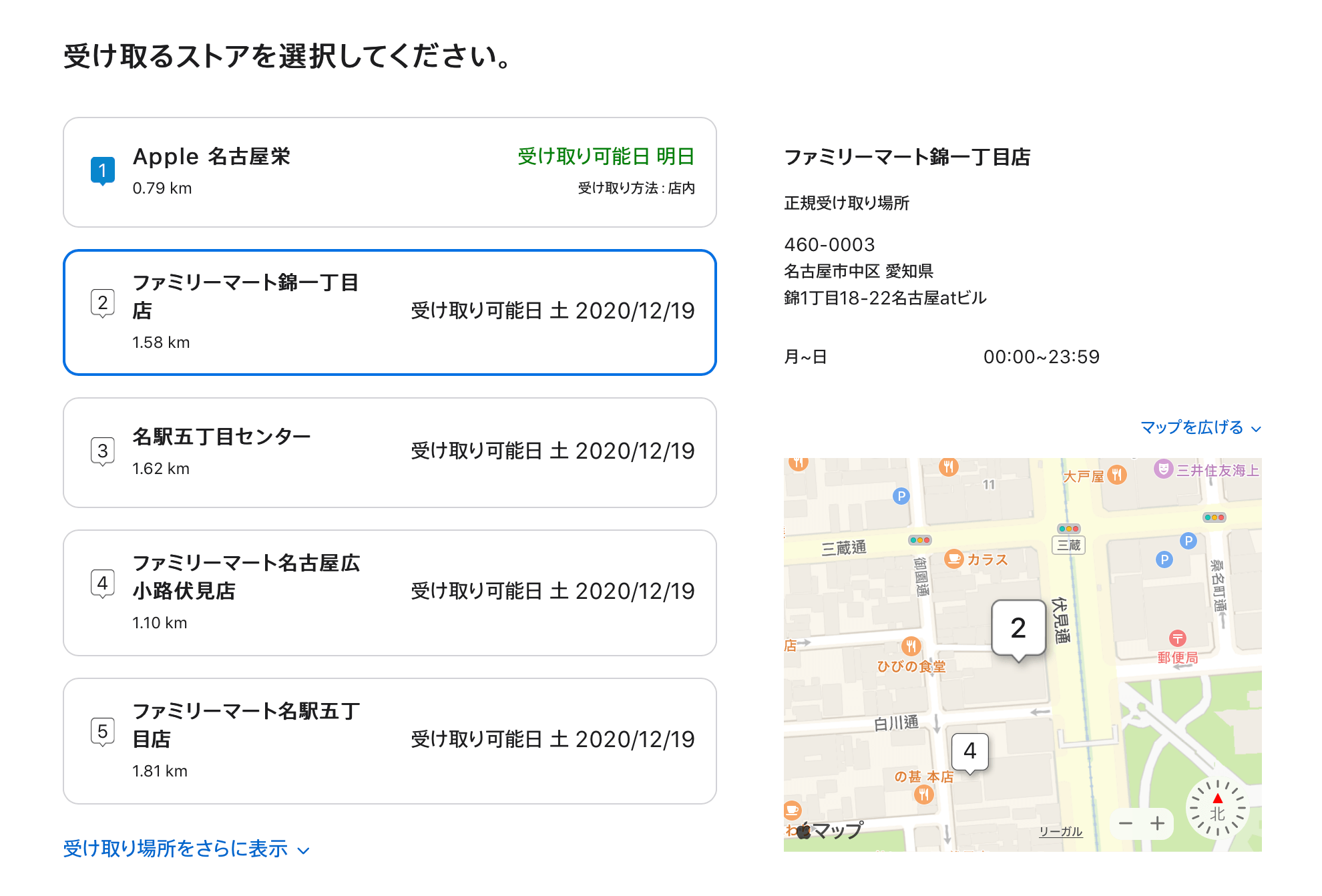Click the restaurant icon above ひびの食堂
The image size is (1322, 896).
pos(911,648)
